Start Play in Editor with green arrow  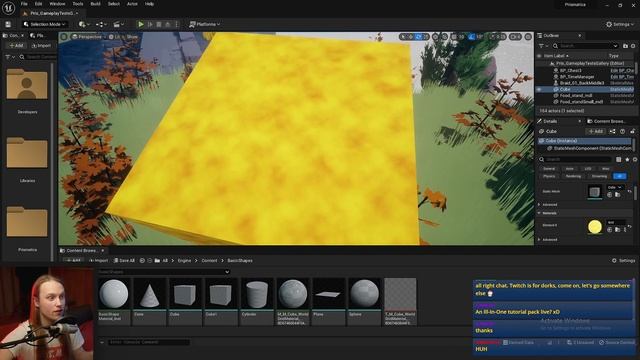(141, 24)
